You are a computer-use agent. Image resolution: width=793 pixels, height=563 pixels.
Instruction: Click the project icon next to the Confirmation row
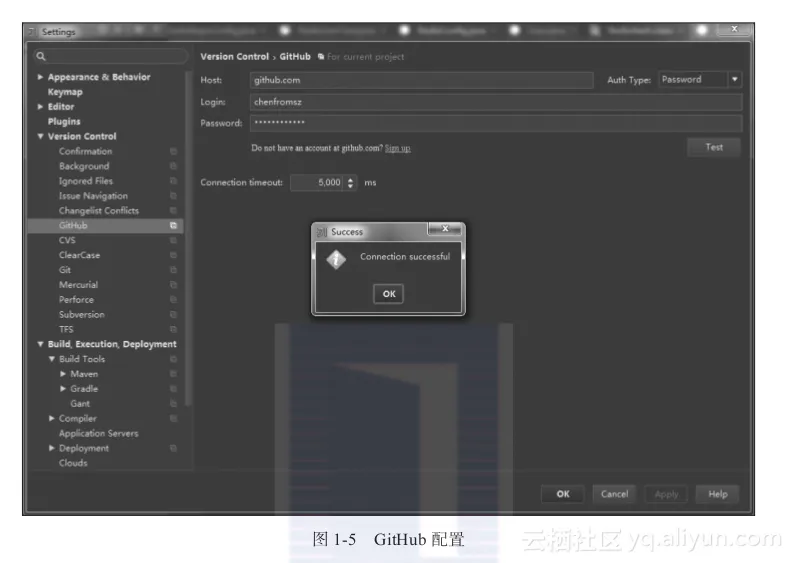[x=173, y=151]
